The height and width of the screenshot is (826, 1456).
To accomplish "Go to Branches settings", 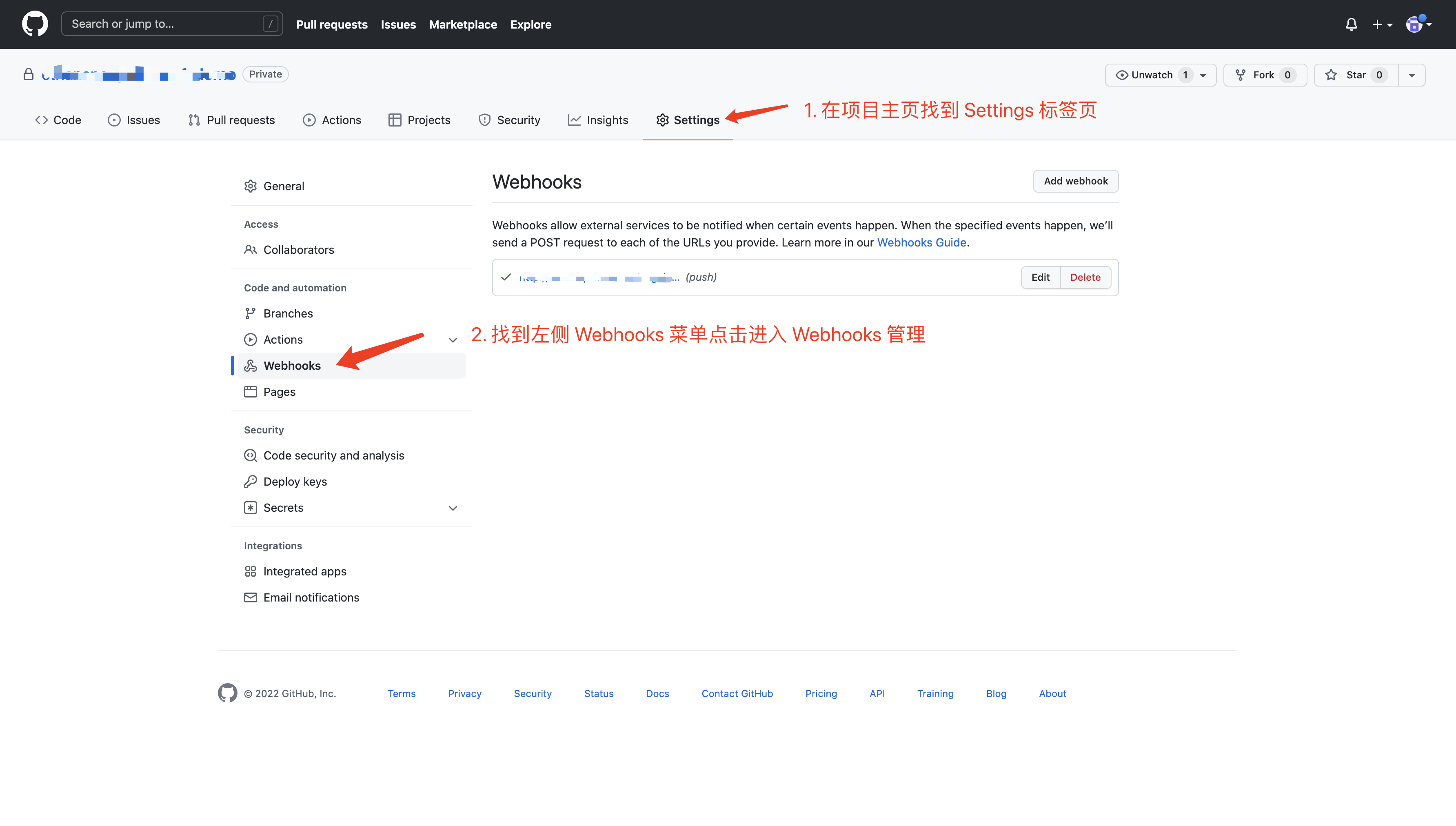I will (288, 313).
